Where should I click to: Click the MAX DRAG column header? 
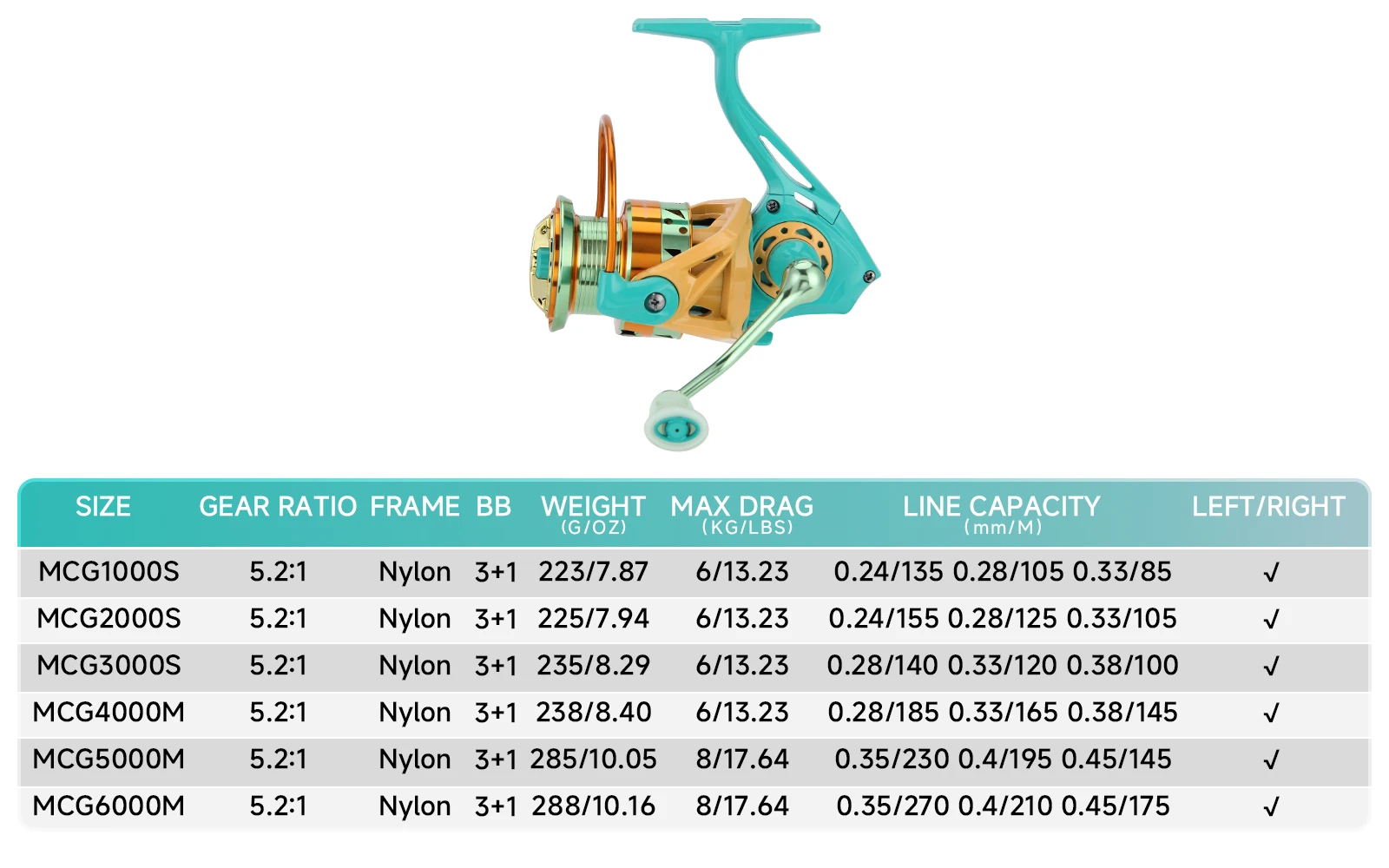pos(742,509)
